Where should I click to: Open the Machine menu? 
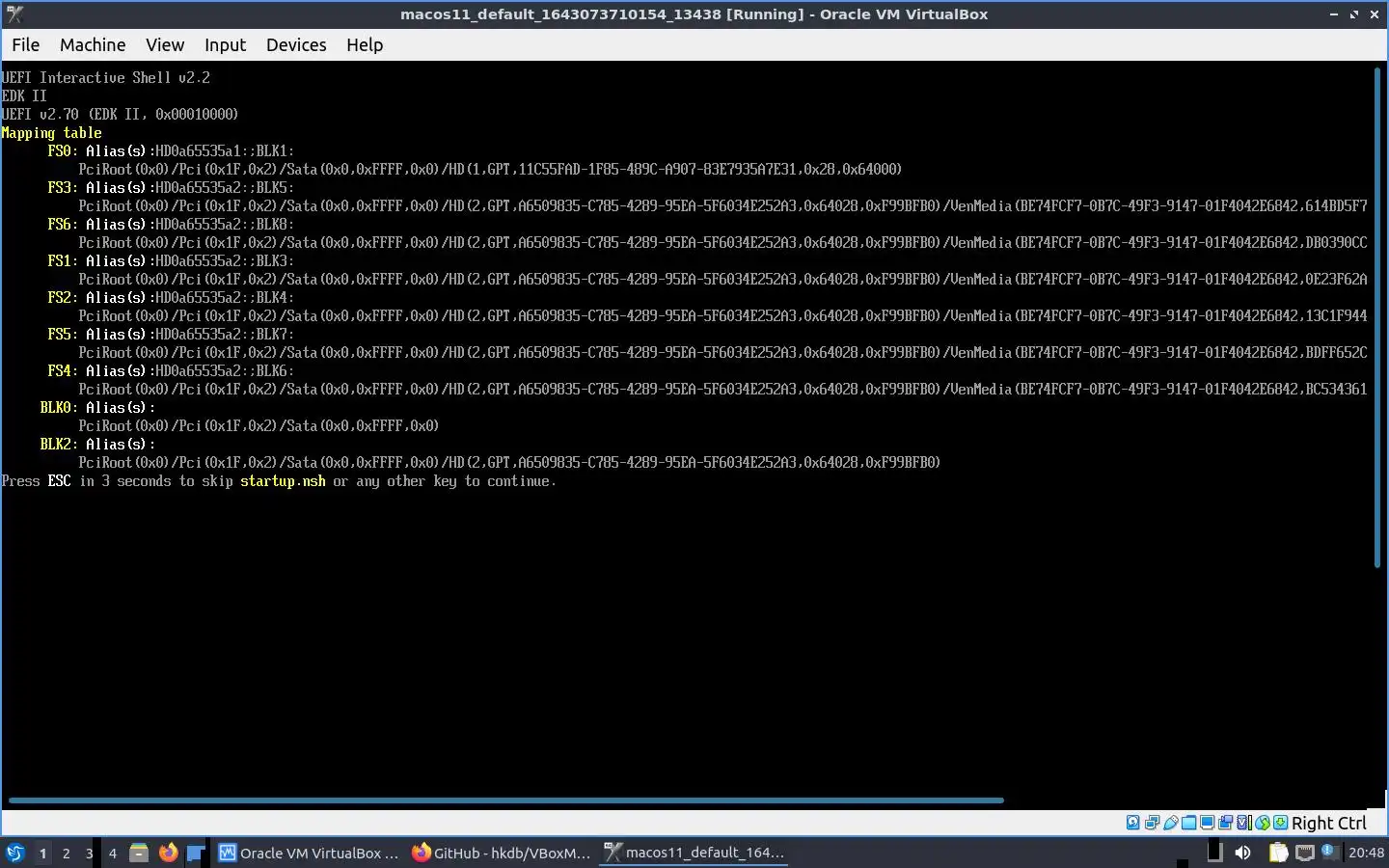93,44
